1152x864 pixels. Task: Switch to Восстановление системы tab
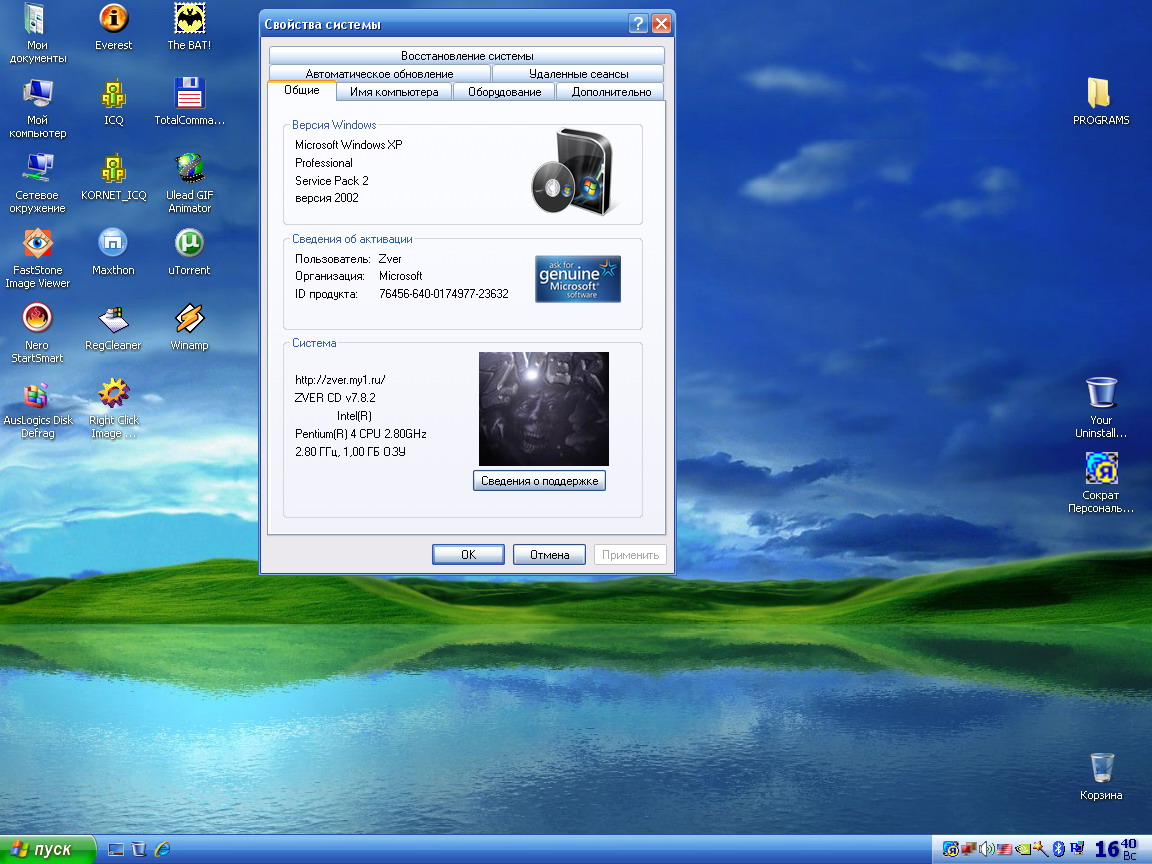tap(467, 56)
